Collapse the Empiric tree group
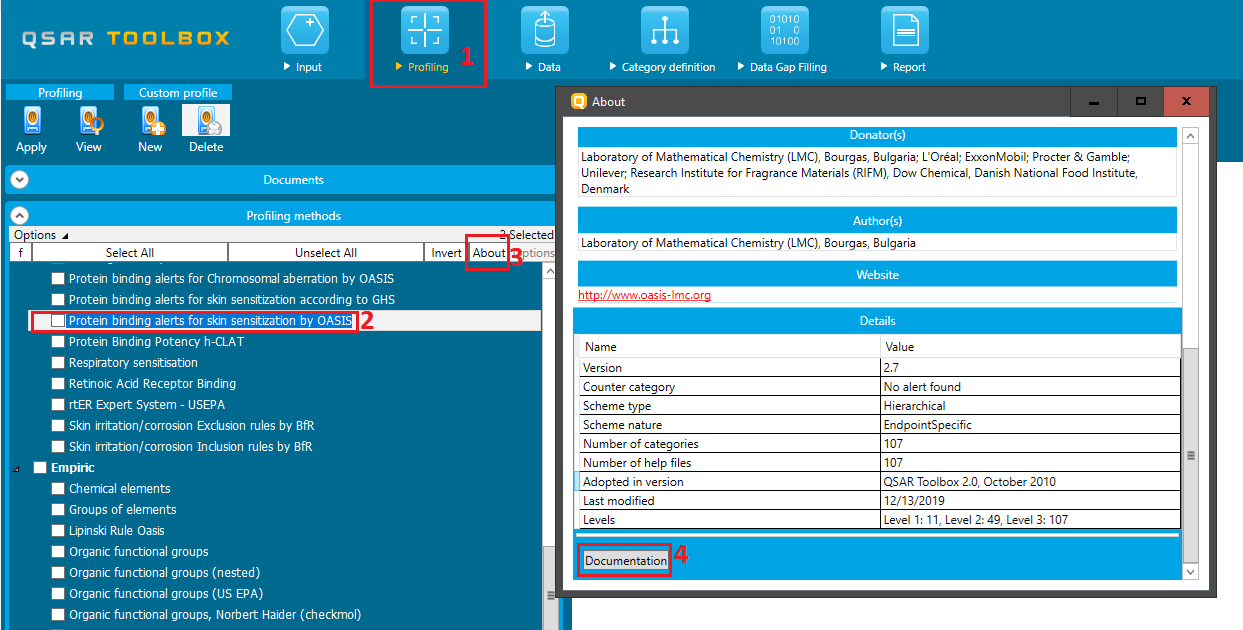Viewport: 1243px width, 630px height. click(x=16, y=468)
